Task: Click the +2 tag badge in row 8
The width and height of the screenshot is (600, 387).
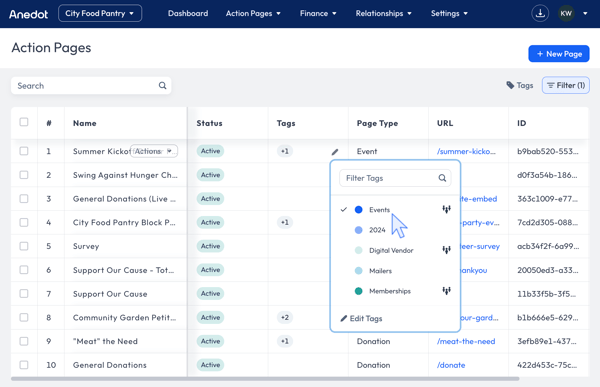Action: [285, 317]
